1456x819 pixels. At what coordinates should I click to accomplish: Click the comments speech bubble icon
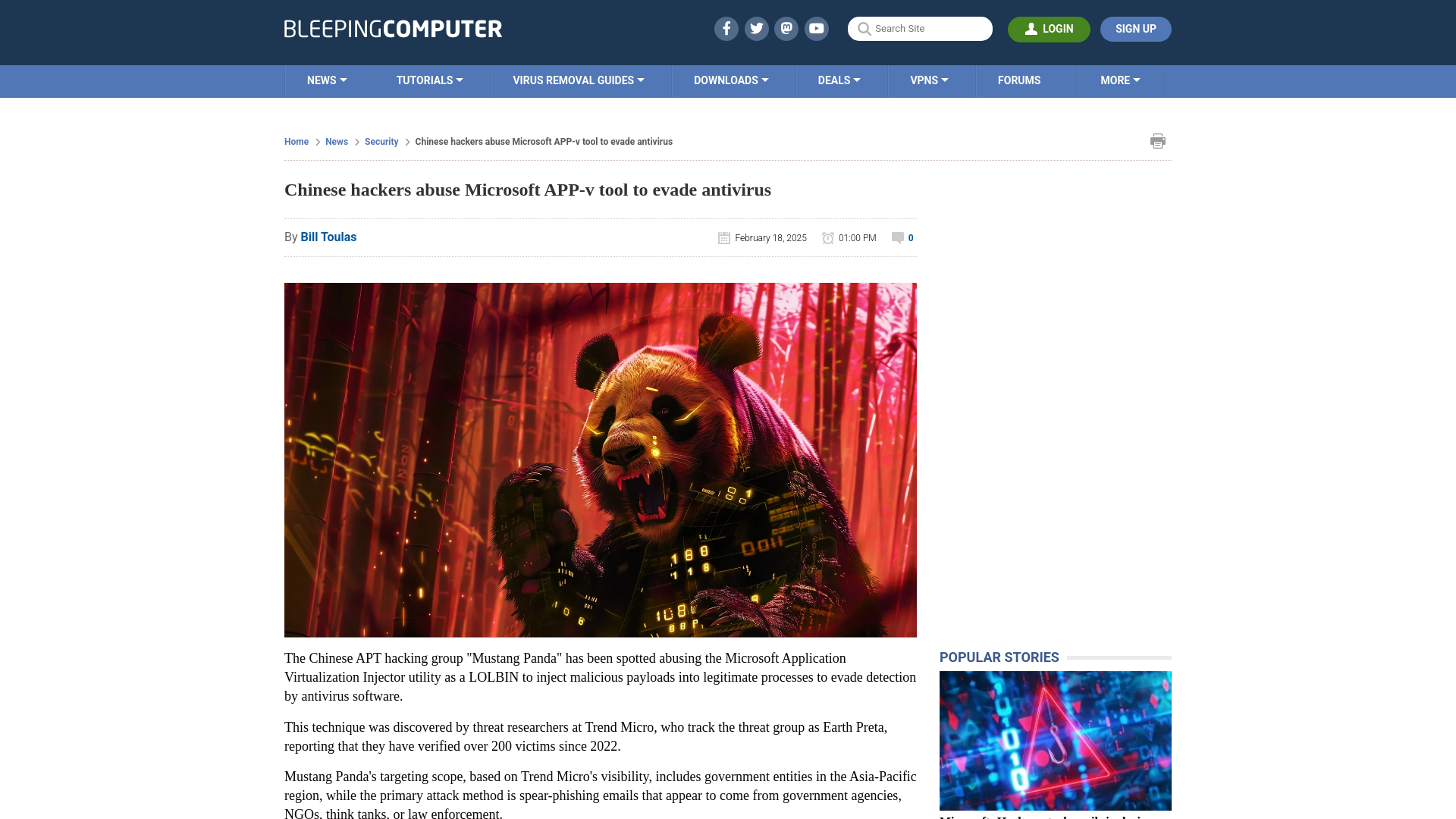pos(897,237)
